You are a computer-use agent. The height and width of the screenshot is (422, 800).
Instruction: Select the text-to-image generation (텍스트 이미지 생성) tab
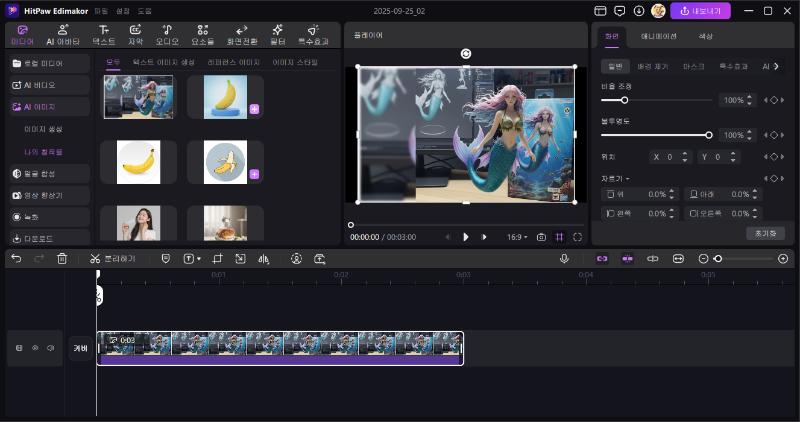[x=164, y=62]
